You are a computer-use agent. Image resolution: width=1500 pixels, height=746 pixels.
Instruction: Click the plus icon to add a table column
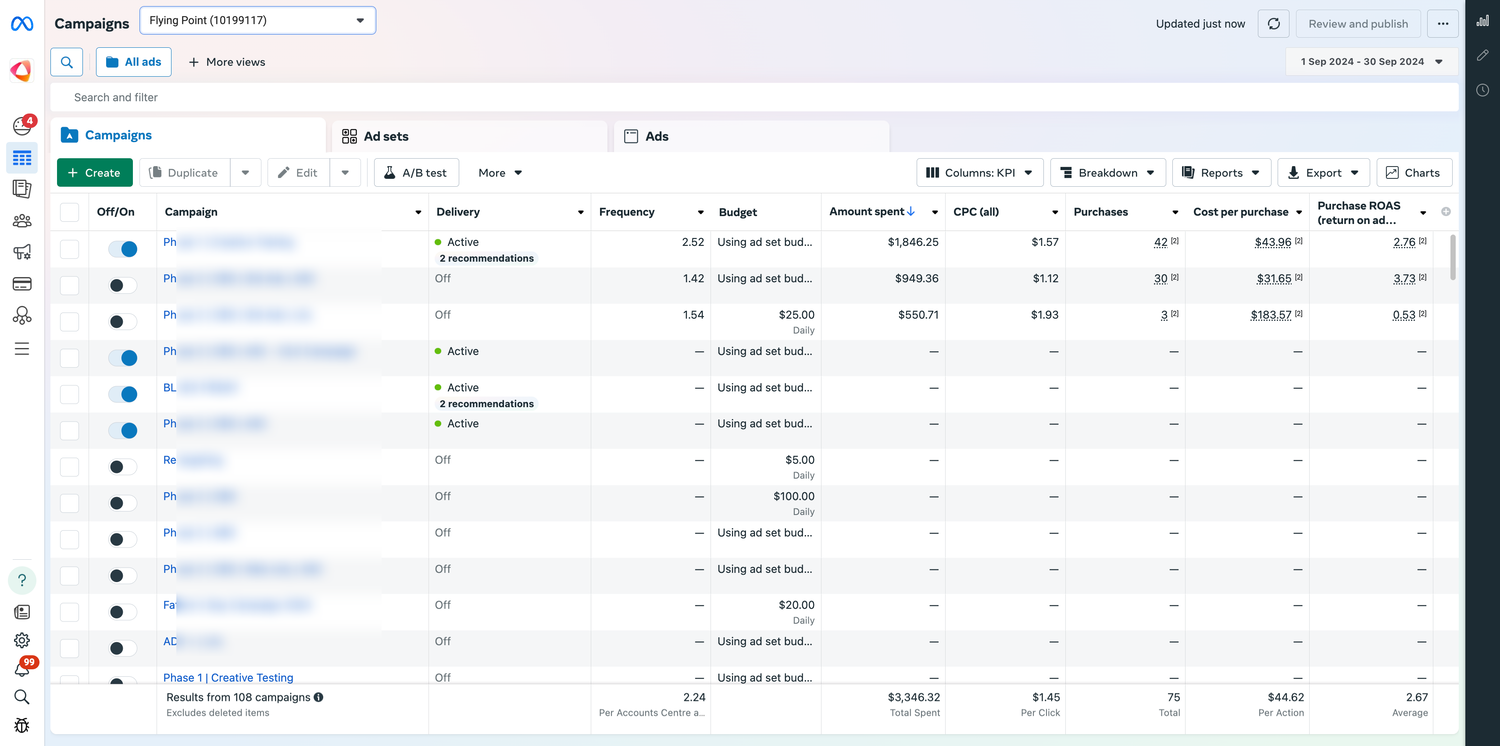(x=1446, y=212)
